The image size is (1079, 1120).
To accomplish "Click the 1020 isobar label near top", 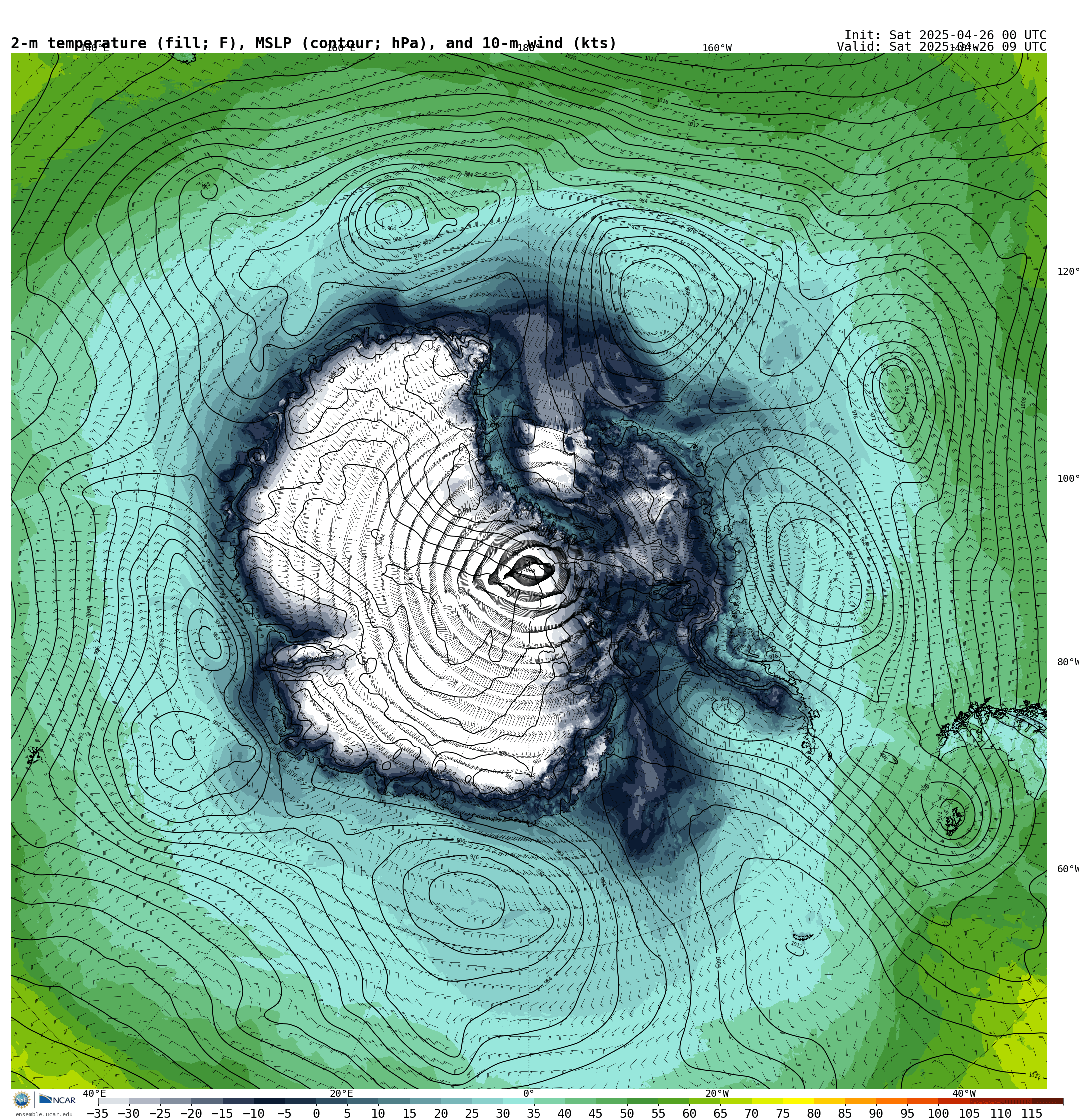I will (x=570, y=56).
